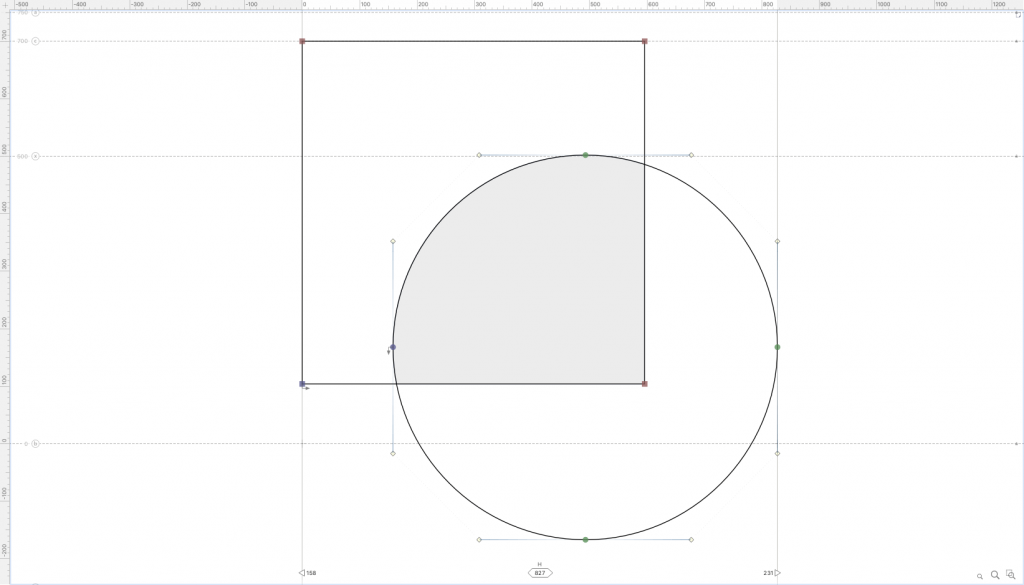The width and height of the screenshot is (1024, 585).
Task: Click the 'a' guideline marker at canvas top
Action: pyautogui.click(x=35, y=12)
